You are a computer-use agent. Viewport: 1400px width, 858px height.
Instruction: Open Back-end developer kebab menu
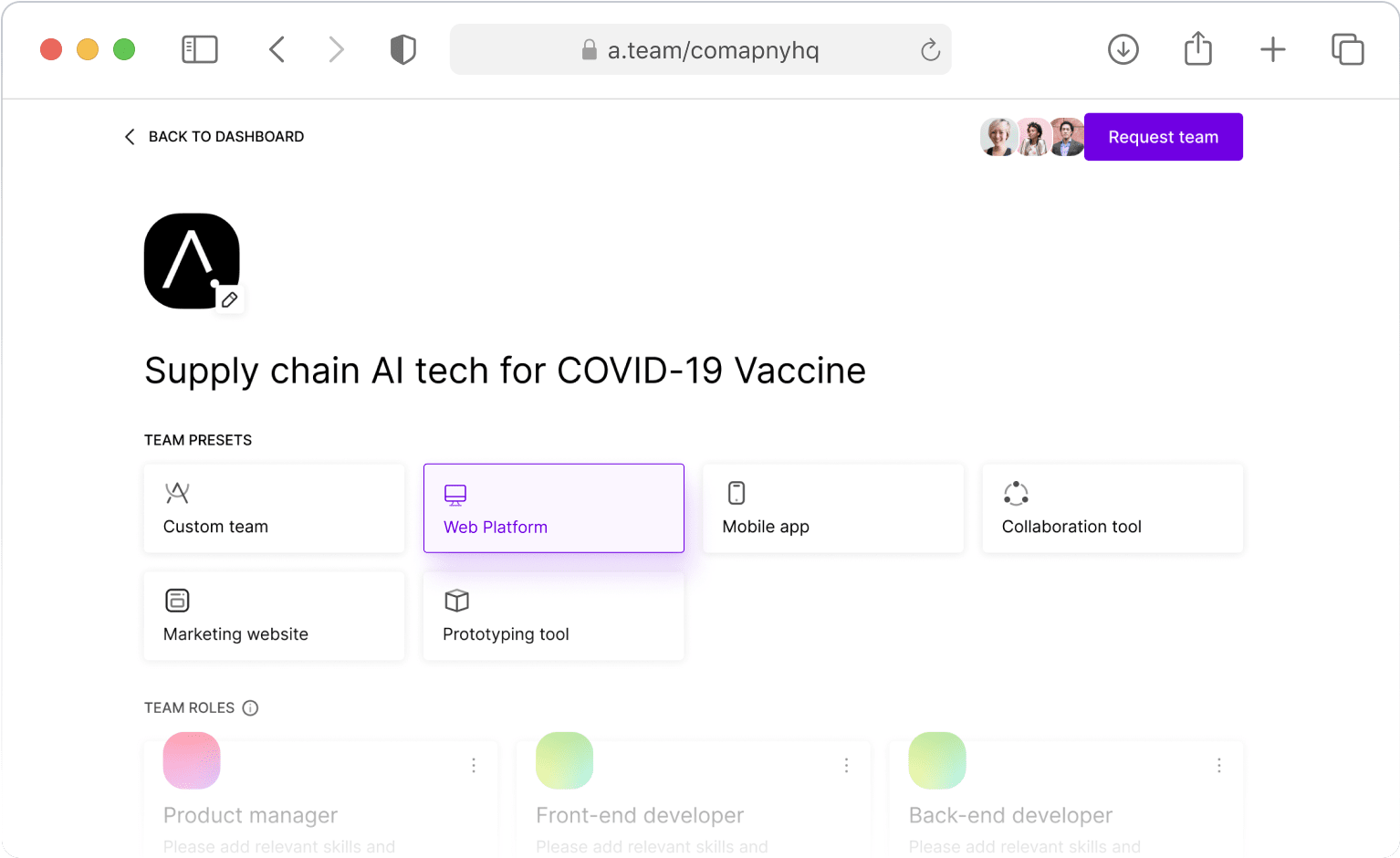click(x=1218, y=765)
